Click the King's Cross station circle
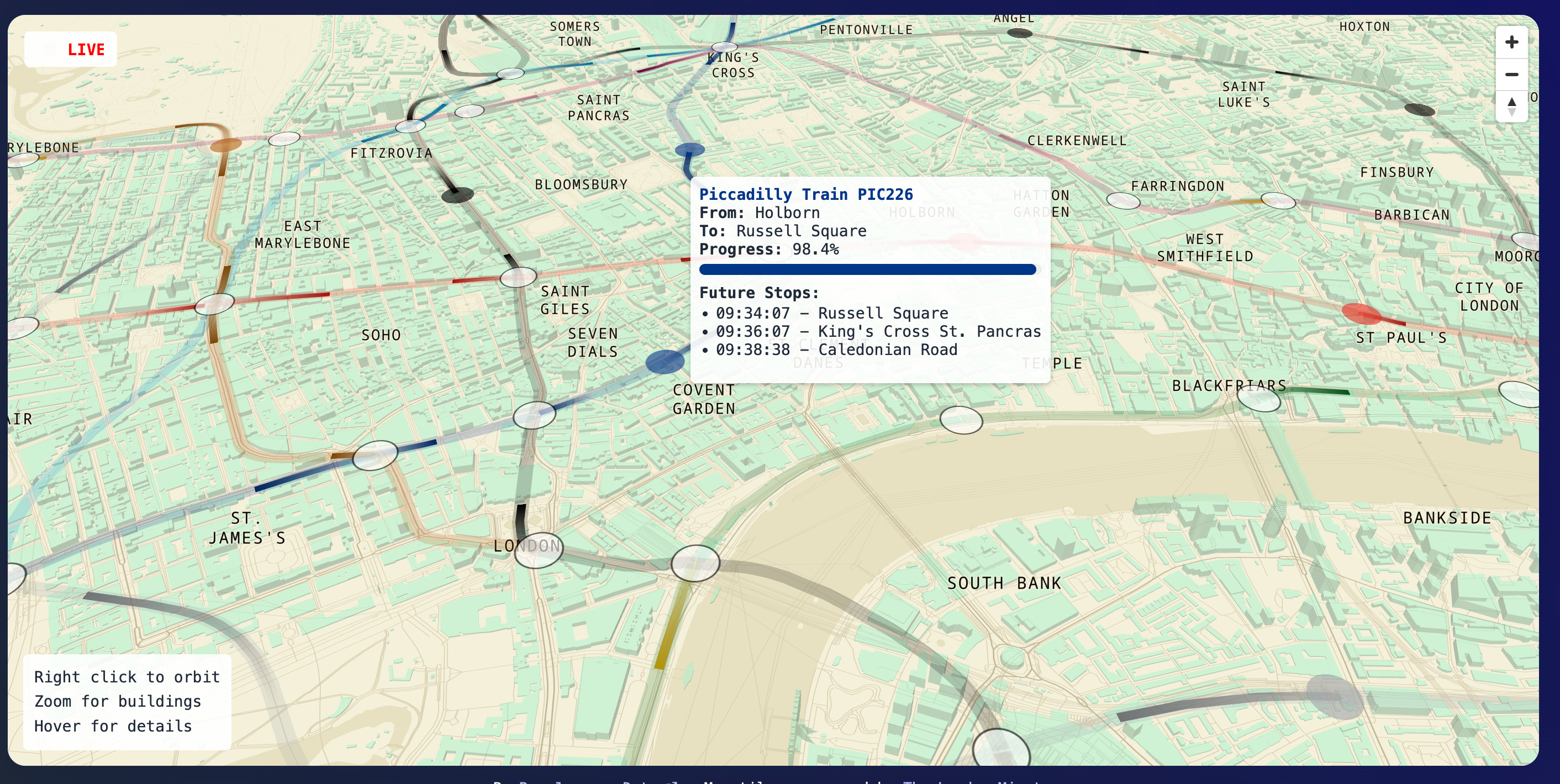Screen dimensions: 1560x784 click(x=724, y=46)
